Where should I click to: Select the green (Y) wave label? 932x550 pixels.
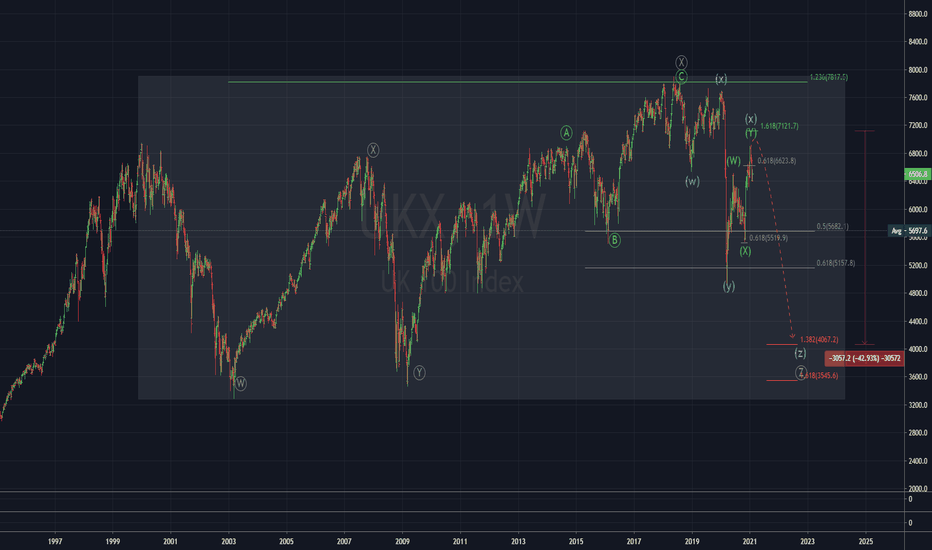751,132
